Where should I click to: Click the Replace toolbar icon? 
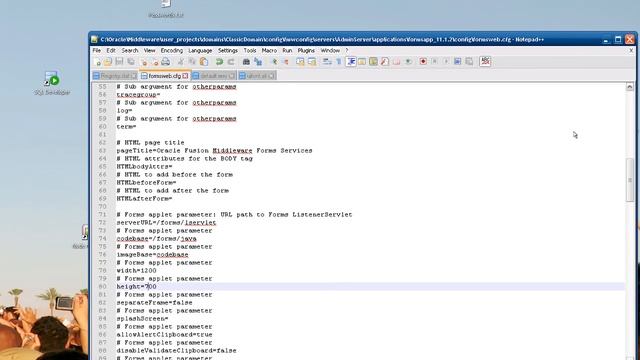(x=258, y=62)
